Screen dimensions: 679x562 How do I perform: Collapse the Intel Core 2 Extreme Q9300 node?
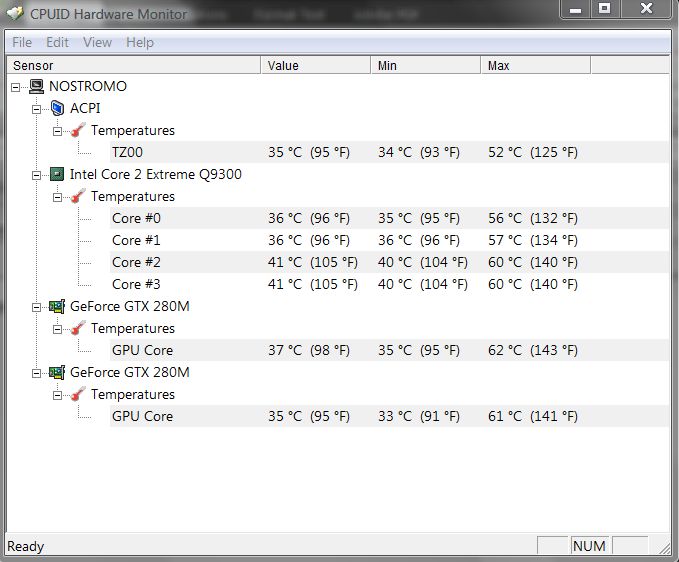tap(36, 175)
